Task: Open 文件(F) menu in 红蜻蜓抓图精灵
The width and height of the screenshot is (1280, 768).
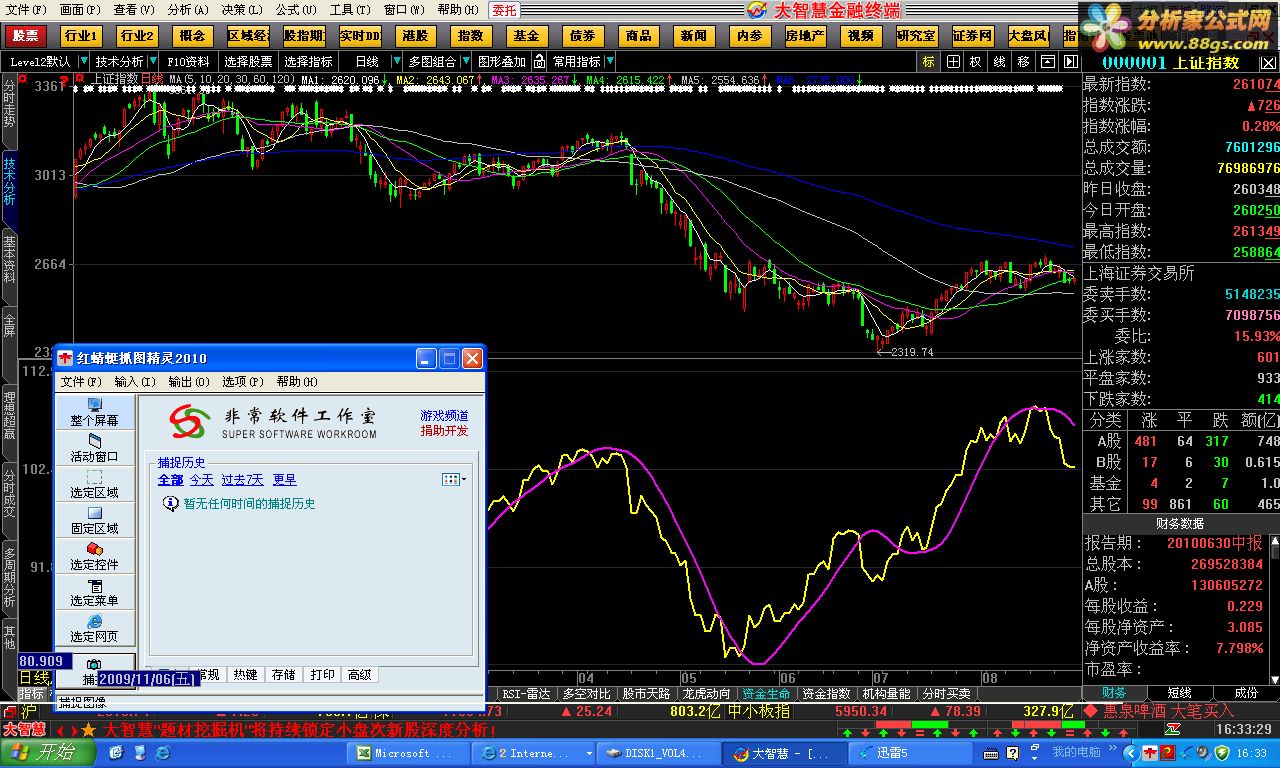Action: pyautogui.click(x=81, y=381)
